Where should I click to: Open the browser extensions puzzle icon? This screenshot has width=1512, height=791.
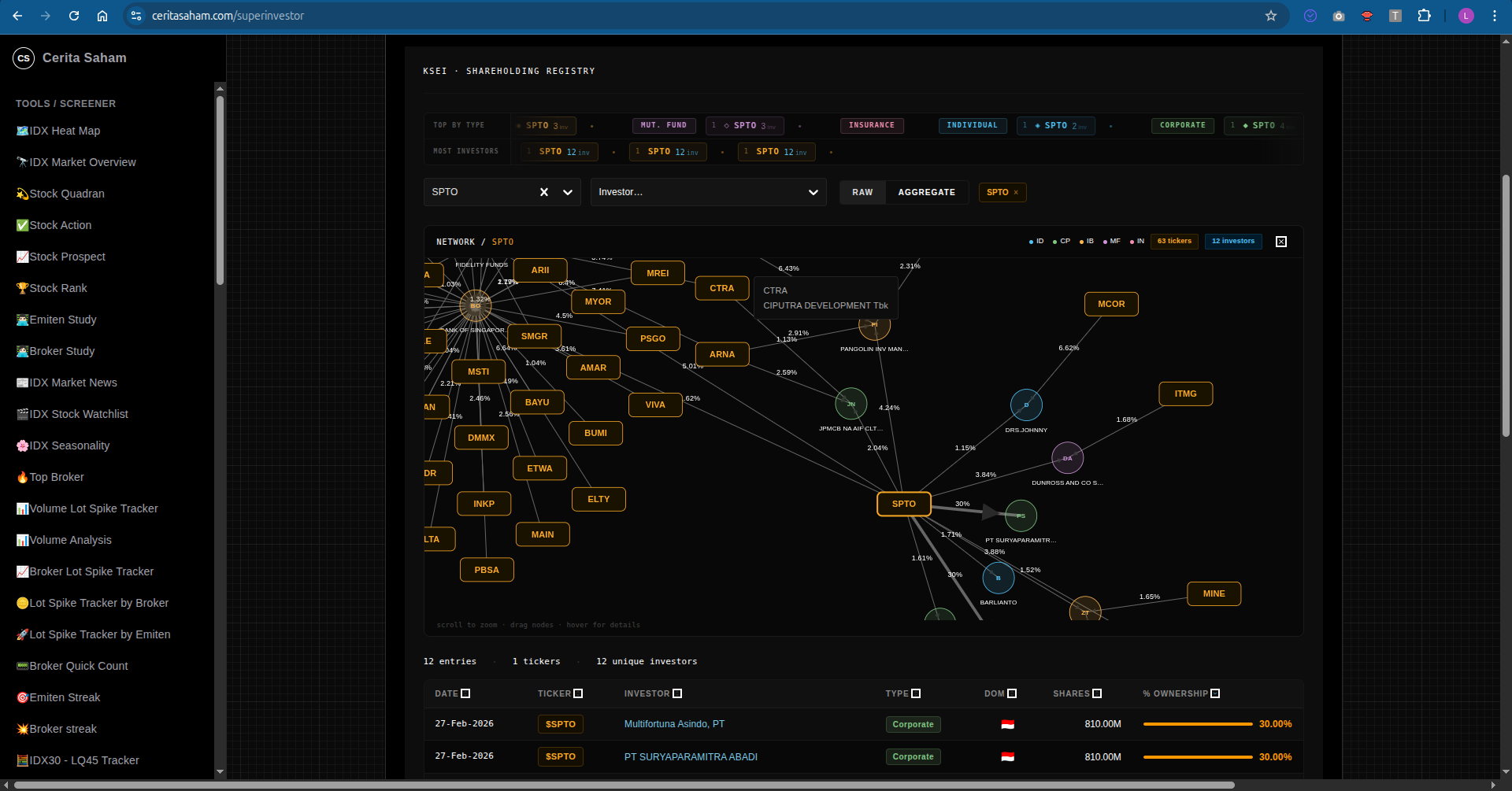[1424, 16]
